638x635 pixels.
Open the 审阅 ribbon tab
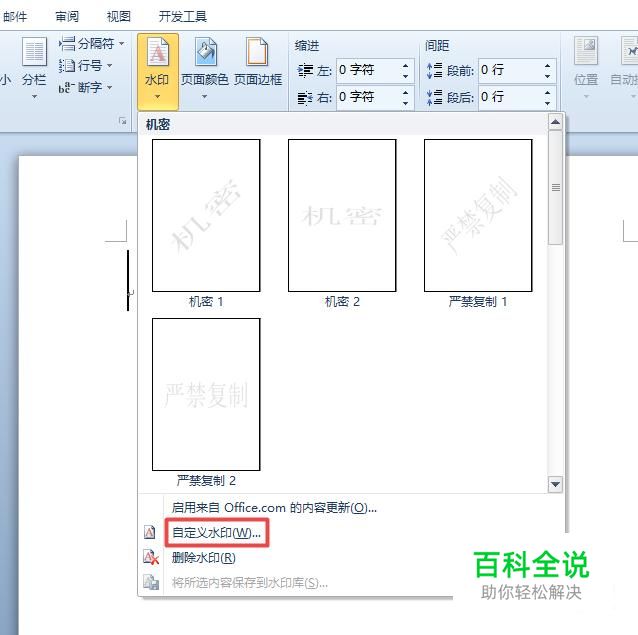click(x=67, y=17)
